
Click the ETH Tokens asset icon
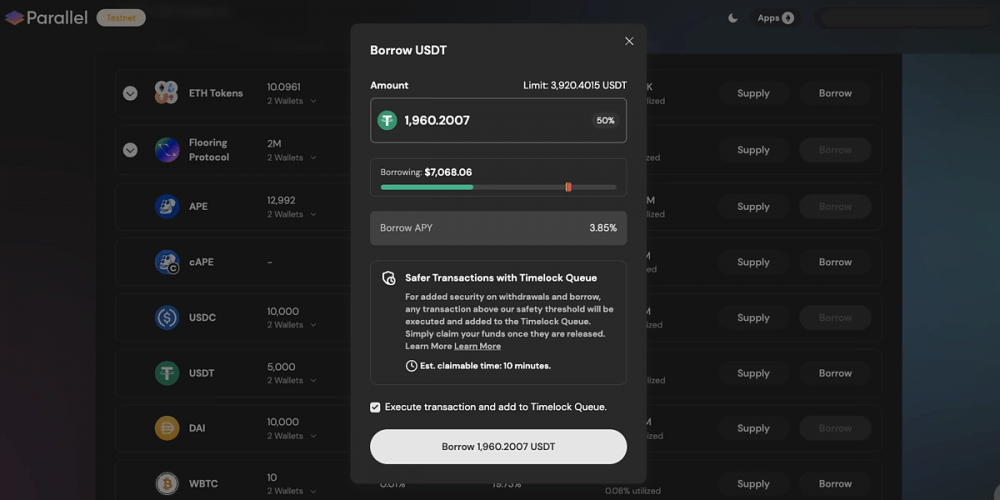(166, 92)
